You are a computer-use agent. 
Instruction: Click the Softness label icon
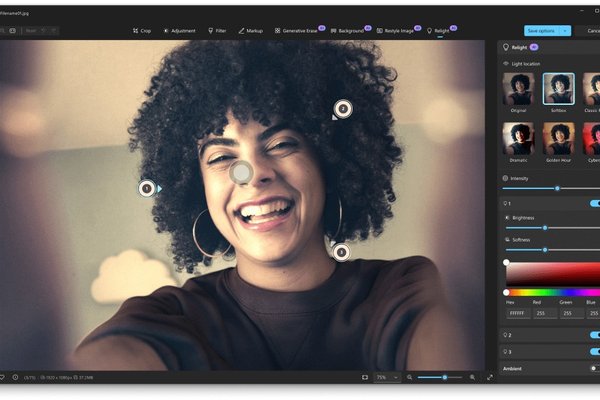click(x=507, y=240)
